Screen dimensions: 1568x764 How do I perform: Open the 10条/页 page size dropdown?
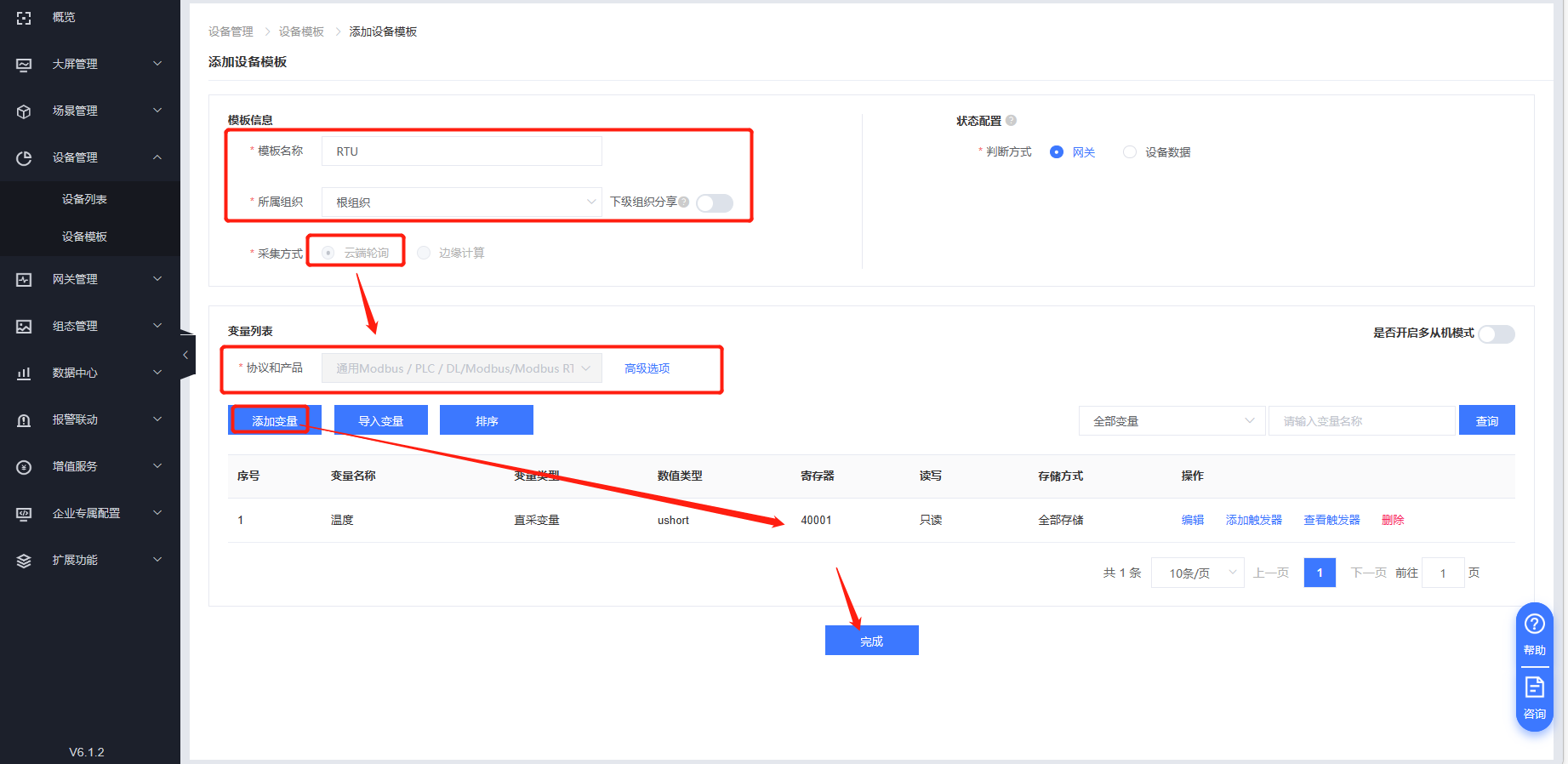(x=1197, y=573)
